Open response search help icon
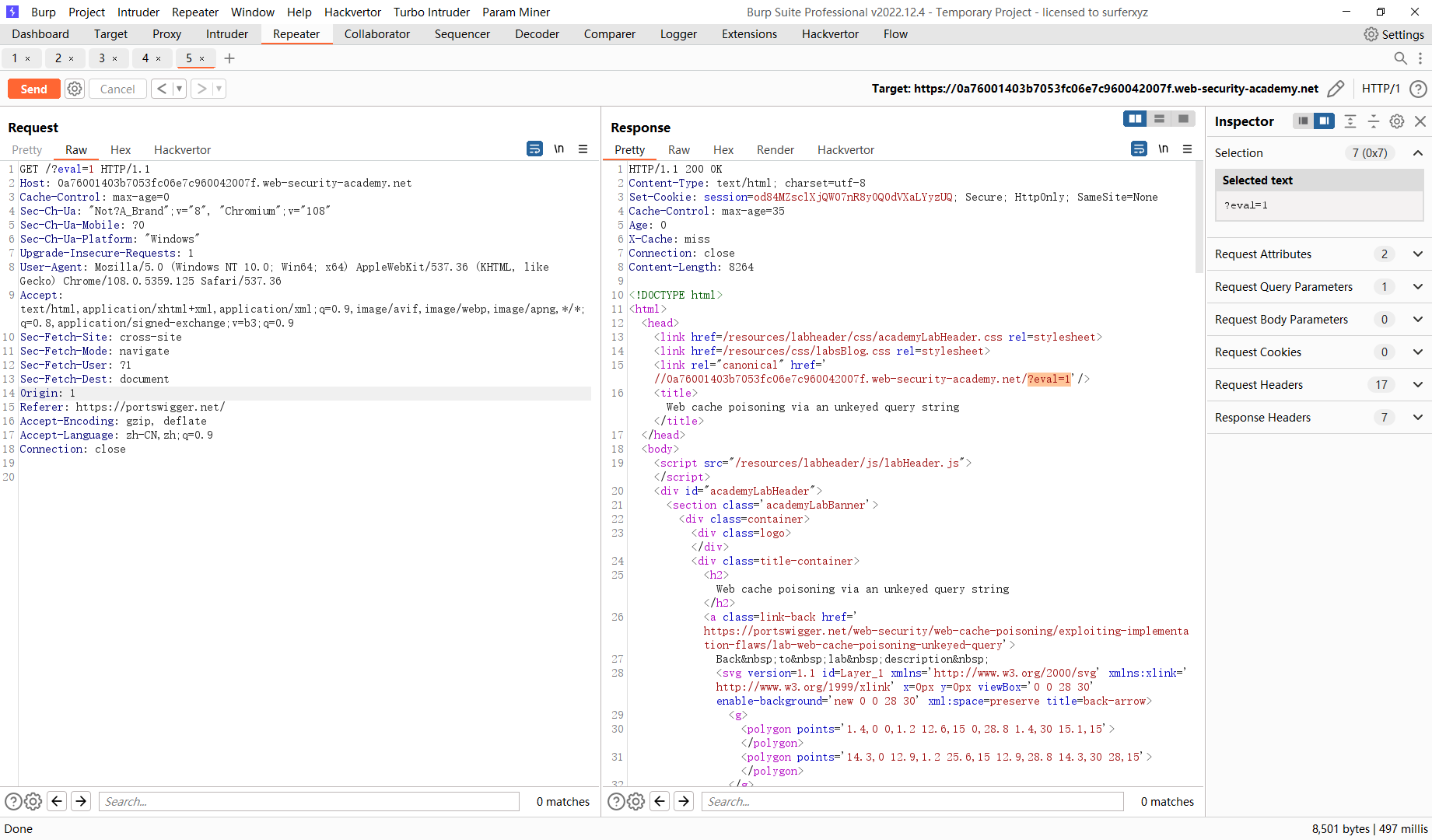1432x840 pixels. click(x=616, y=802)
